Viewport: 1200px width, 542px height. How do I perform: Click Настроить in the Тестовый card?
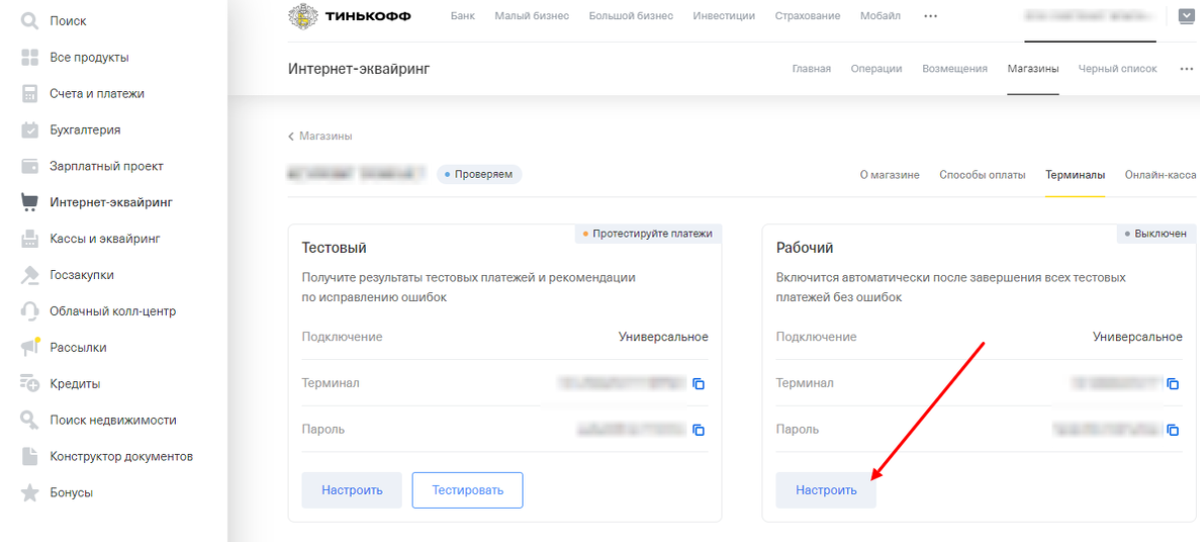pyautogui.click(x=352, y=490)
